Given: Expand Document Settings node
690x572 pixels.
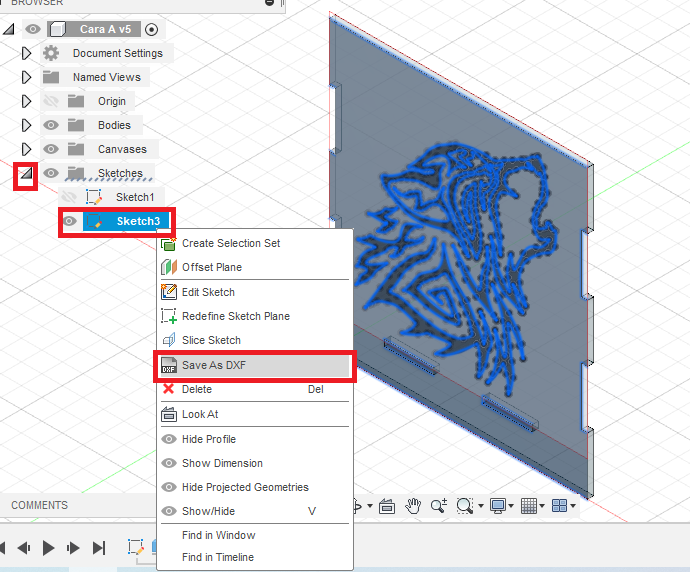Looking at the screenshot, I should tap(26, 53).
